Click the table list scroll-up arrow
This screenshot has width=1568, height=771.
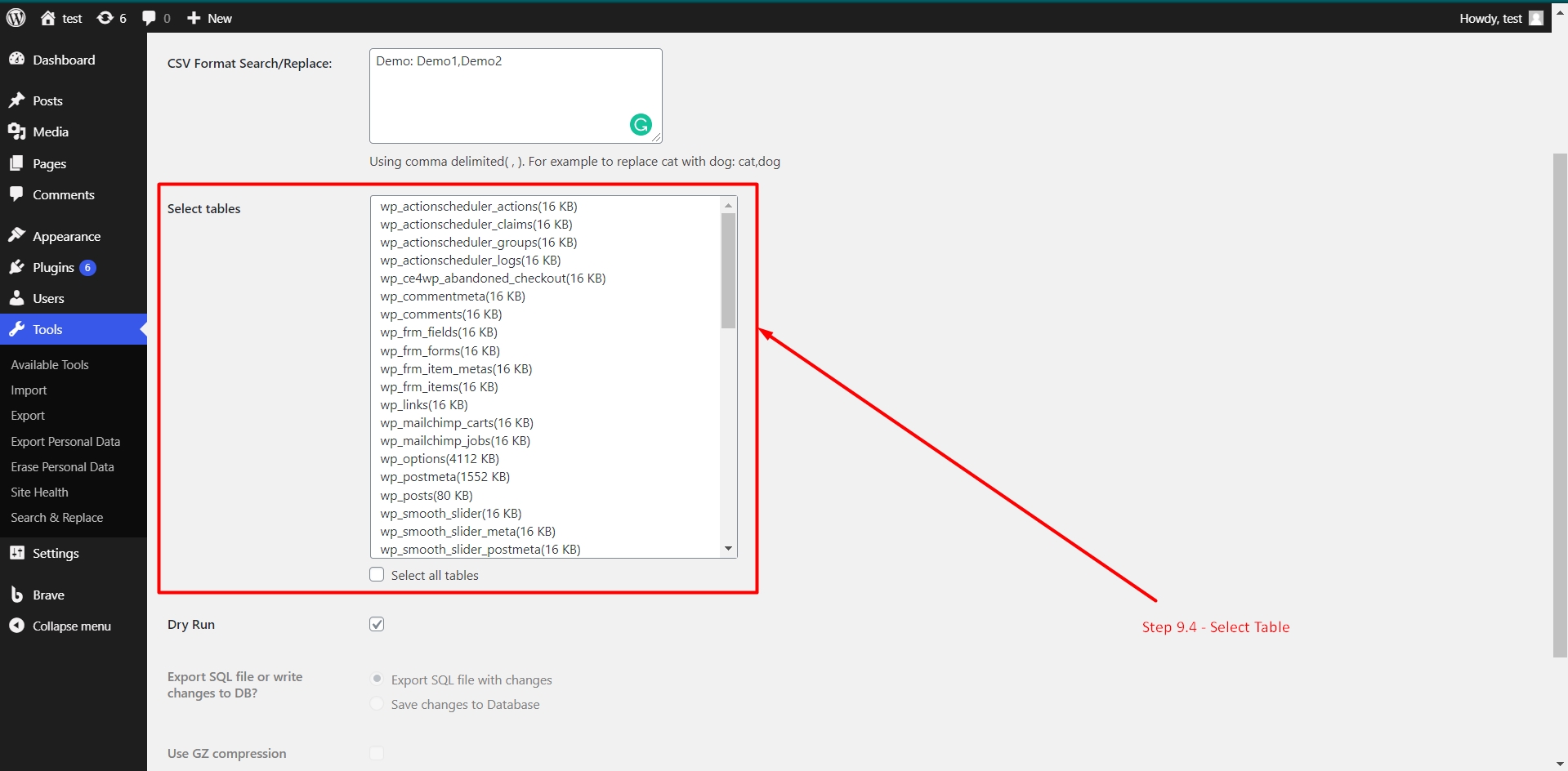pyautogui.click(x=728, y=205)
